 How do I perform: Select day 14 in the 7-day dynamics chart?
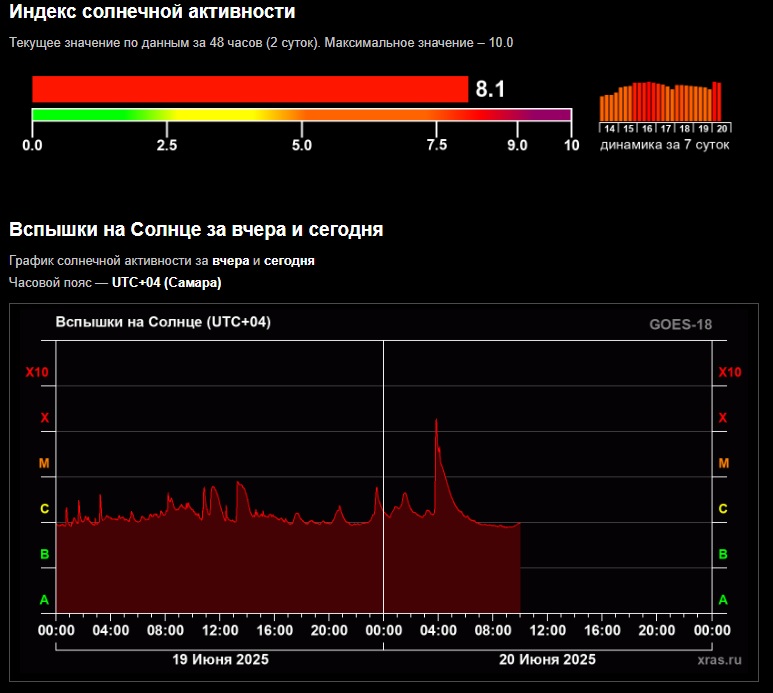[x=609, y=128]
